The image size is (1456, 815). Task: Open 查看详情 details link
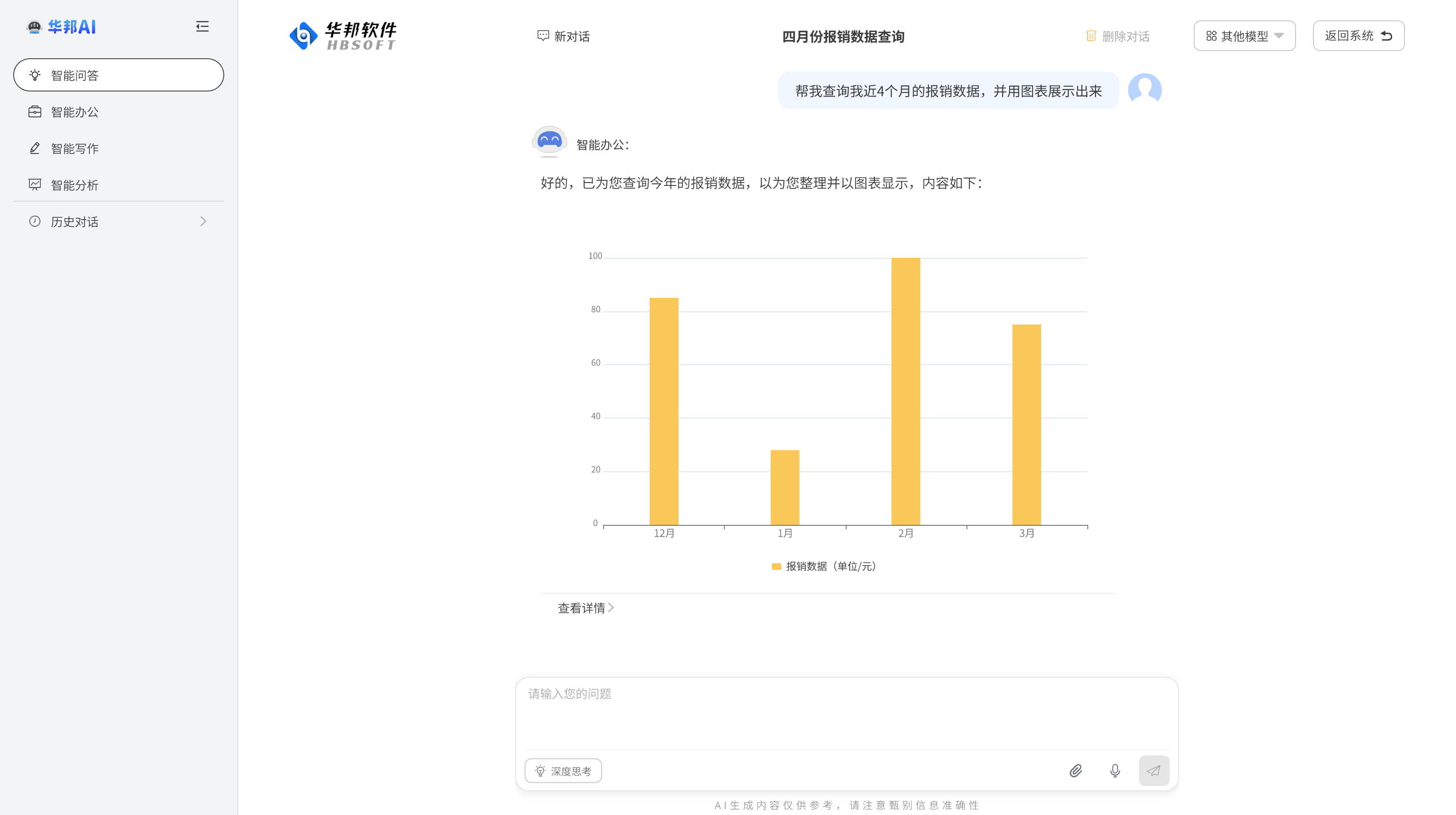pos(585,608)
